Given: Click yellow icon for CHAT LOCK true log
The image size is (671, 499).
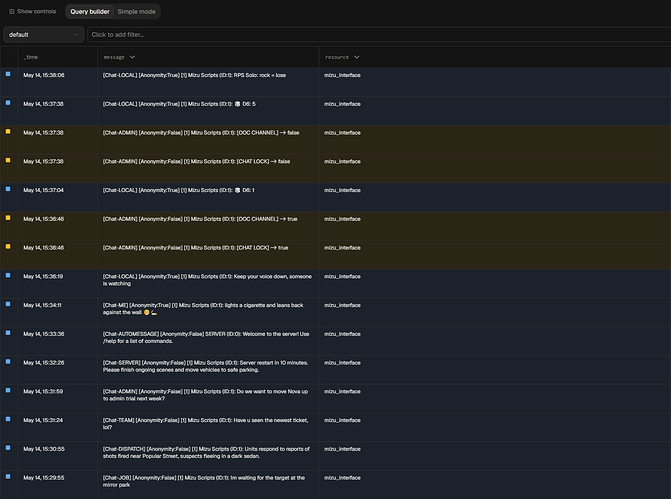Looking at the screenshot, I should 8,247.
